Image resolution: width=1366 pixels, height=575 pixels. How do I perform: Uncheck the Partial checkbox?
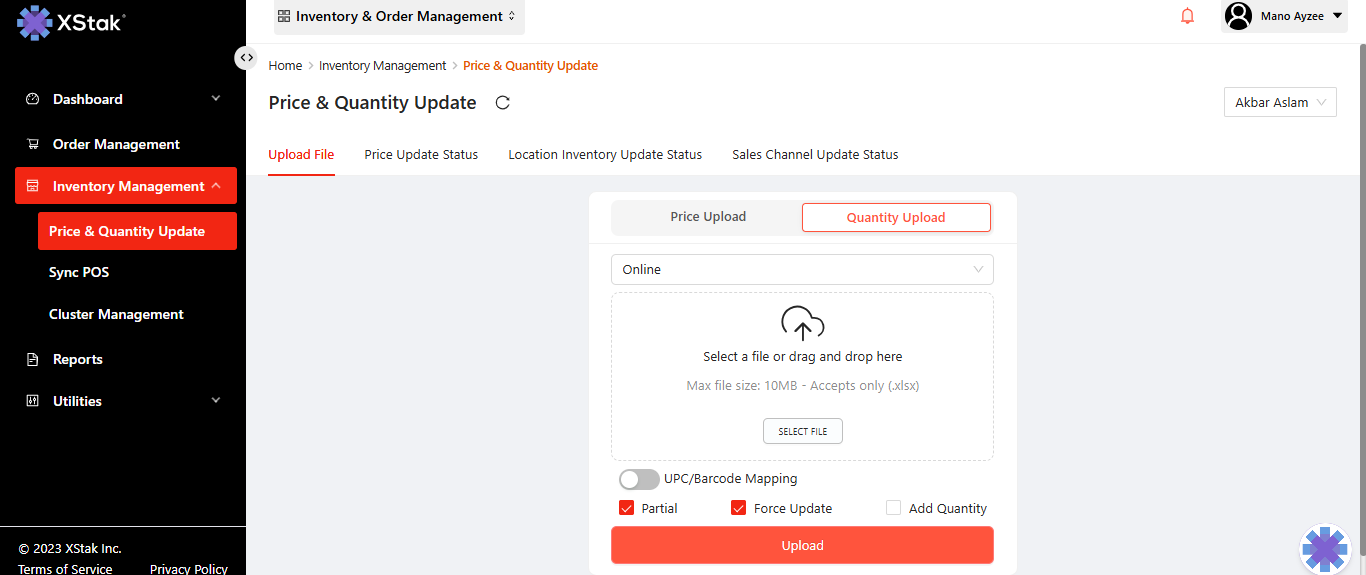[627, 508]
